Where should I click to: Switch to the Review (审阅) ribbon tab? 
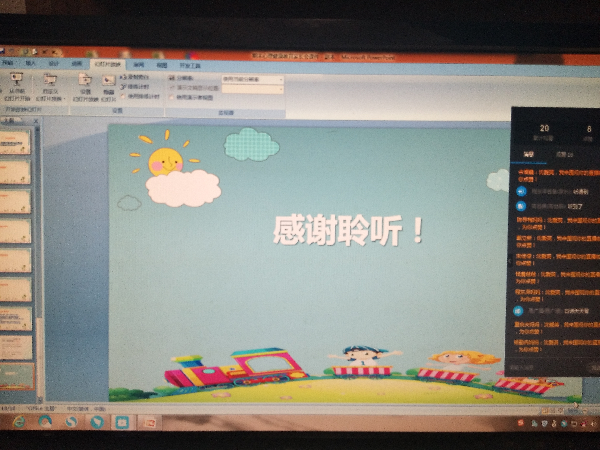pos(138,65)
